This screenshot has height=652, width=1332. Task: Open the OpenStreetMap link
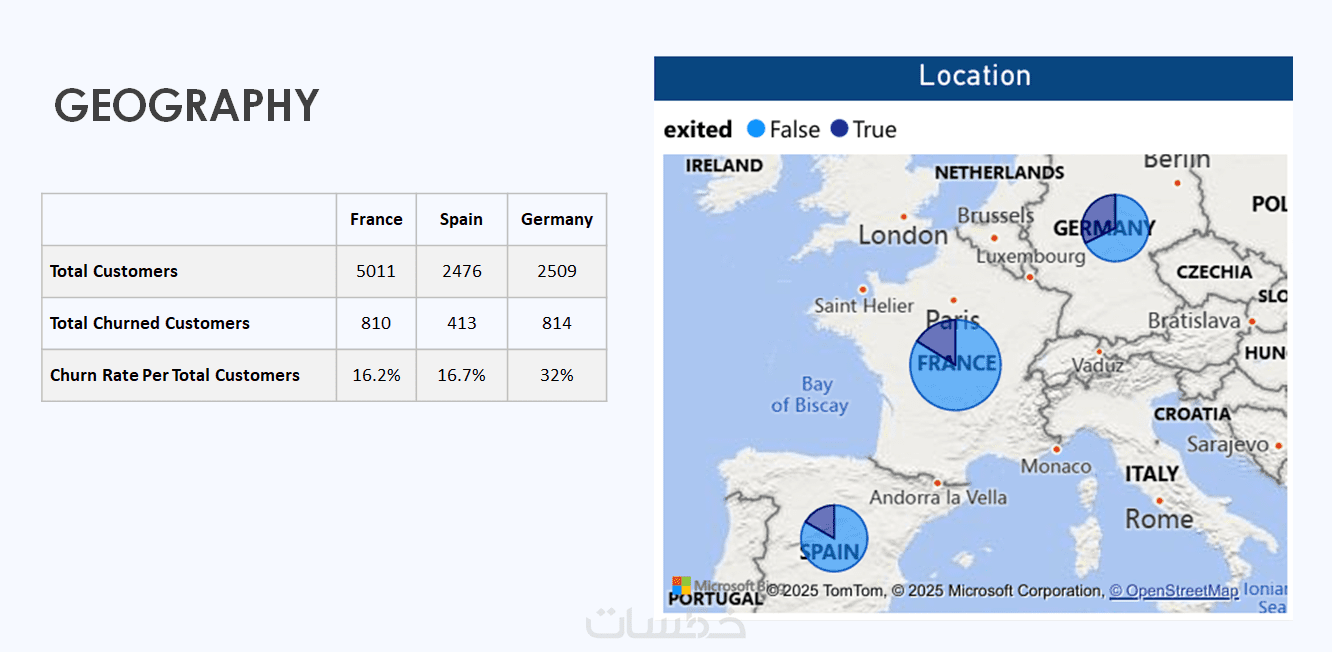[1174, 591]
